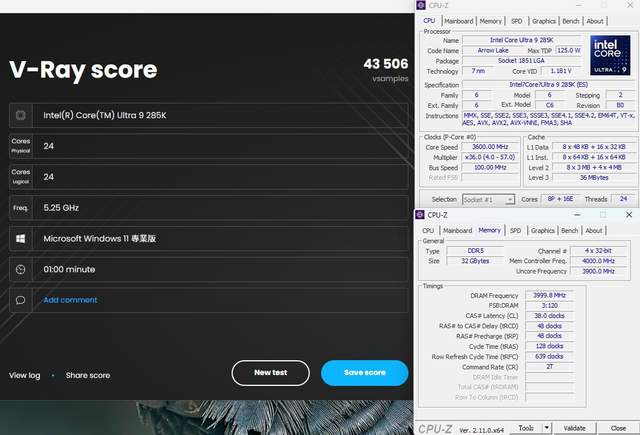Click the Ver. 2.11.0.x64 version text
Viewport: 640px width, 435px height.
point(481,430)
